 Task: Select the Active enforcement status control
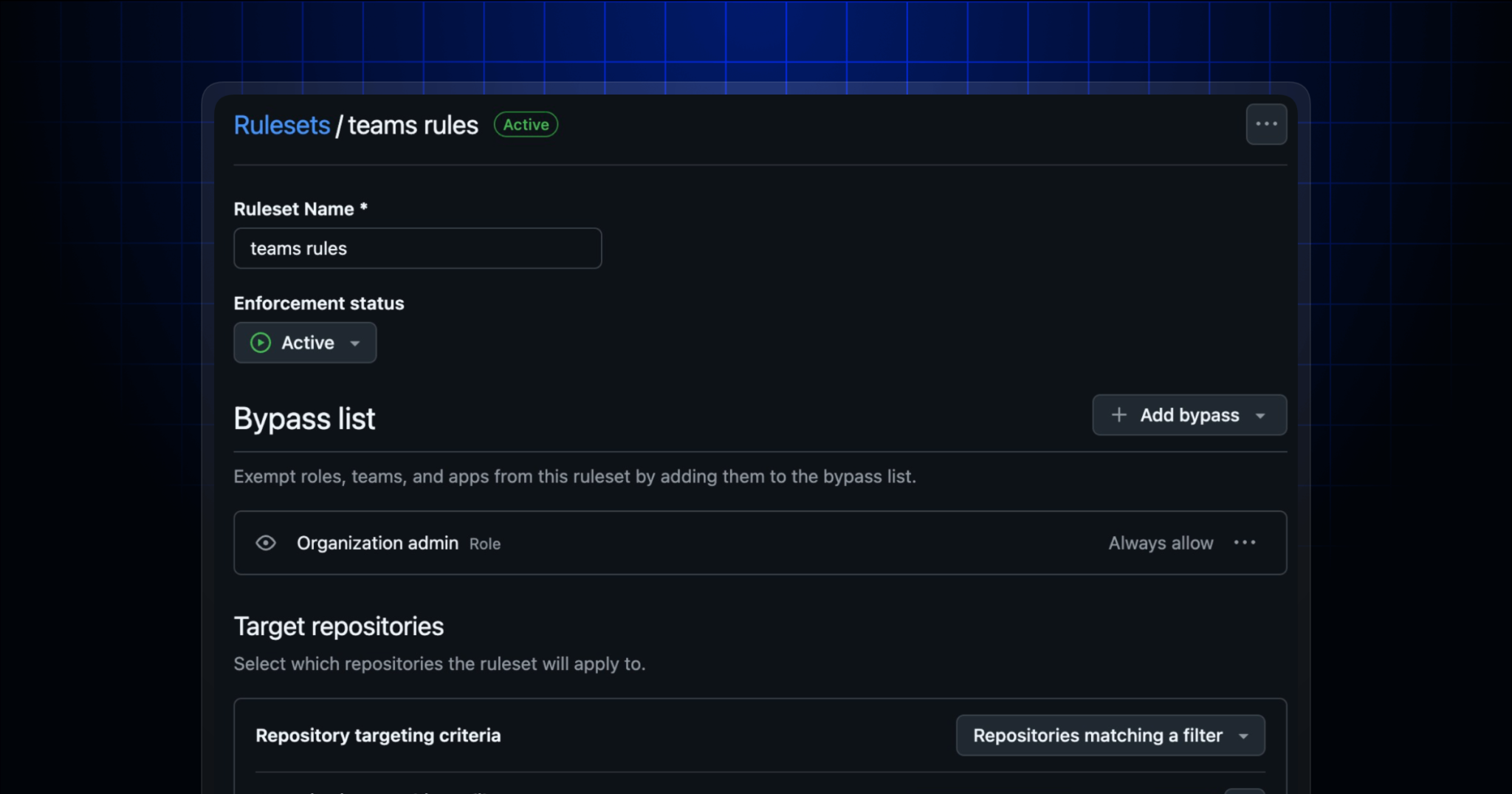(x=305, y=342)
